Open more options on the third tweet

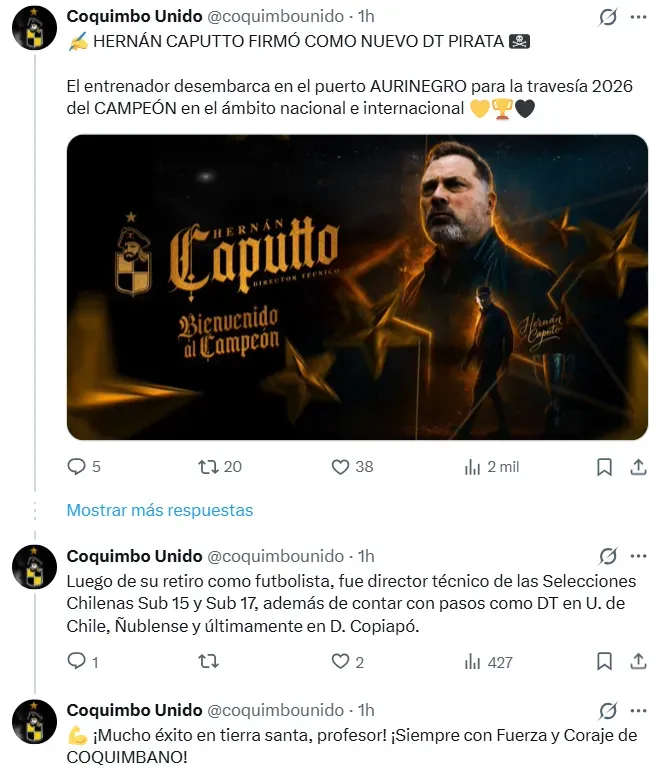coord(638,711)
